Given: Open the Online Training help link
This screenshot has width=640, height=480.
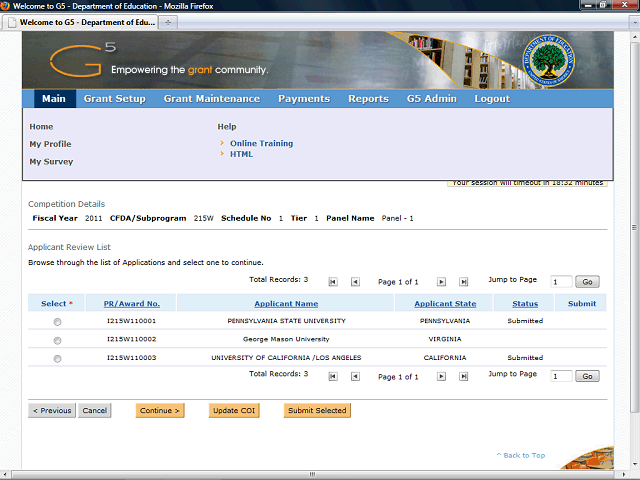Looking at the screenshot, I should tap(261, 143).
